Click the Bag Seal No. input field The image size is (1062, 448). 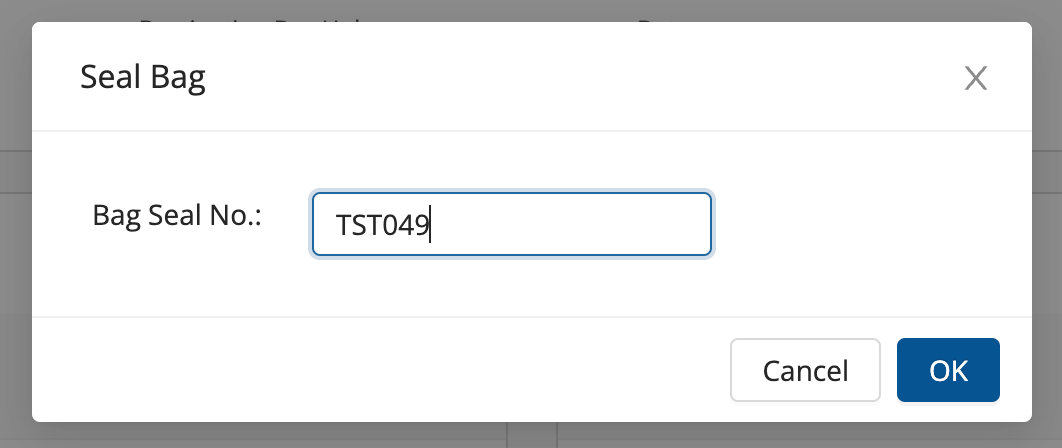tap(560, 225)
